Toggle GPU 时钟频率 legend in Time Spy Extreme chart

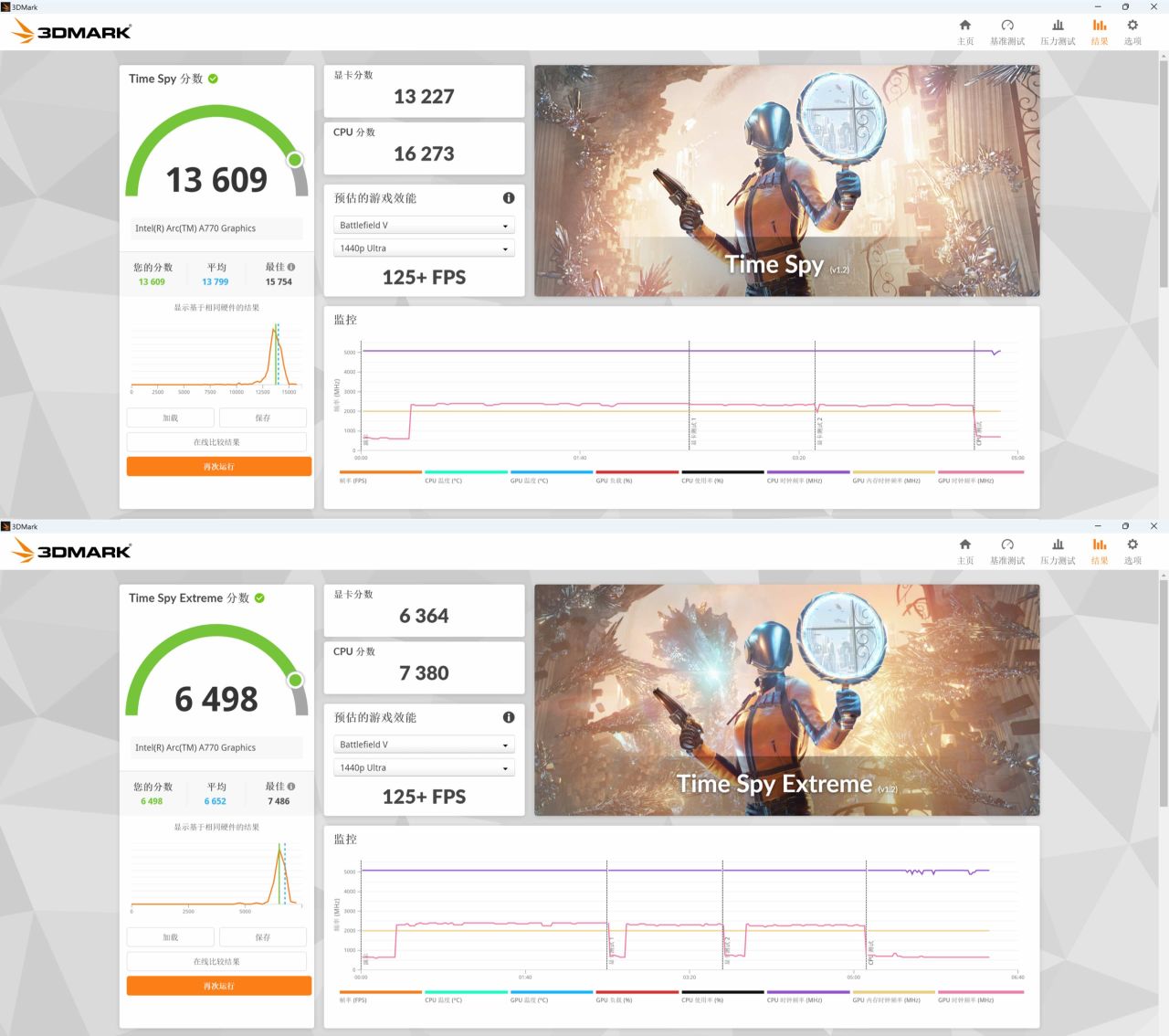pos(980,997)
